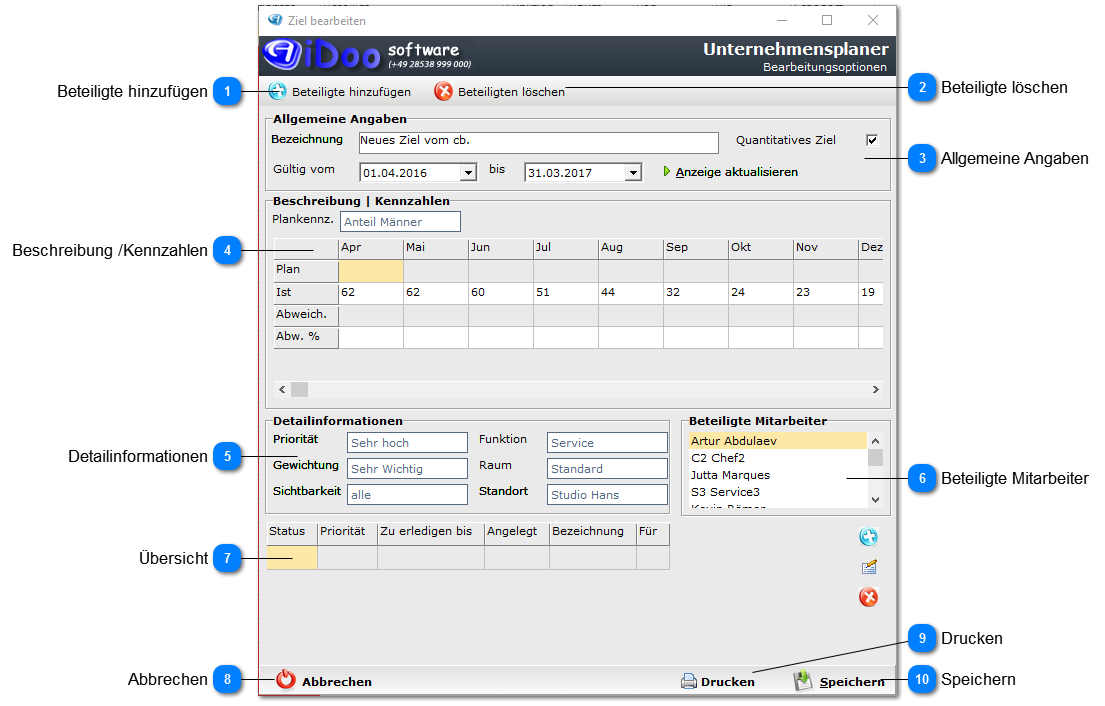The height and width of the screenshot is (706, 1105).
Task: Click the employee list scroll down arrow
Action: click(875, 500)
